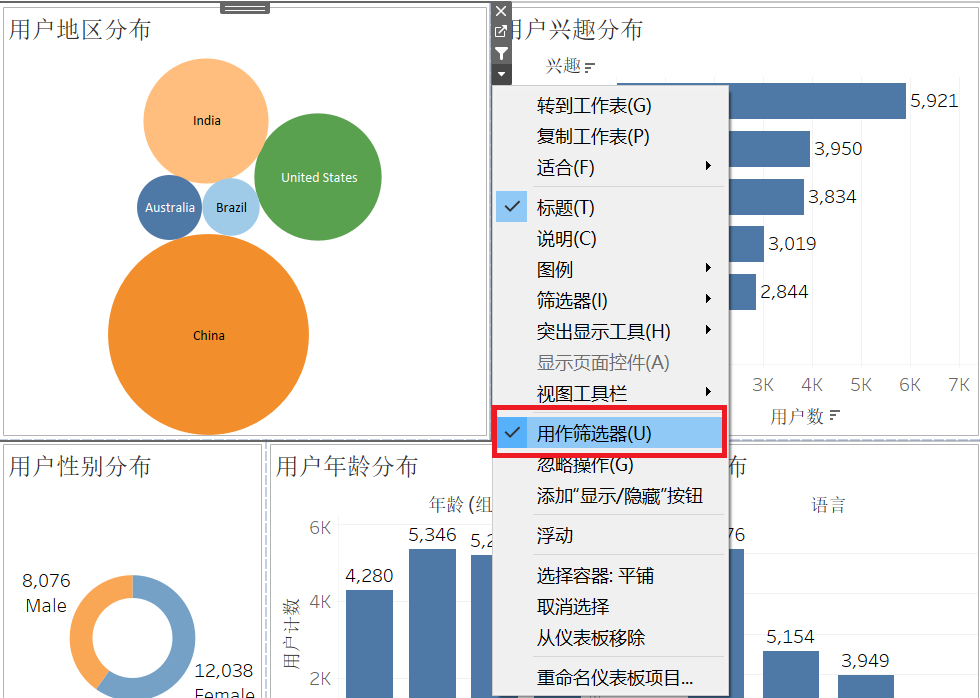This screenshot has height=698, width=980.
Task: Choose 选择容器: 平铺 from the menu
Action: [610, 576]
